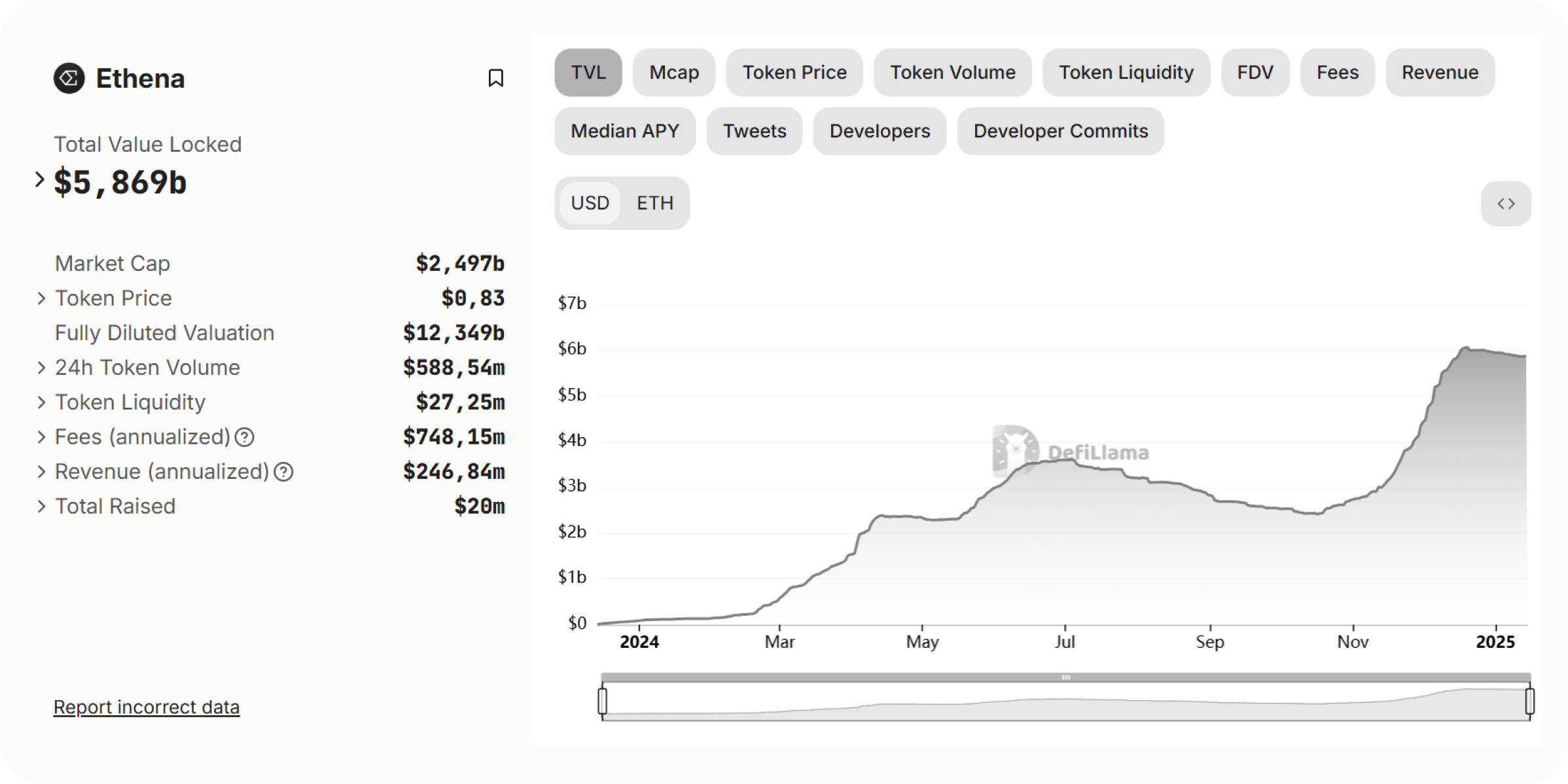This screenshot has height=784, width=1568.
Task: Switch chart denomination to USD
Action: point(590,203)
